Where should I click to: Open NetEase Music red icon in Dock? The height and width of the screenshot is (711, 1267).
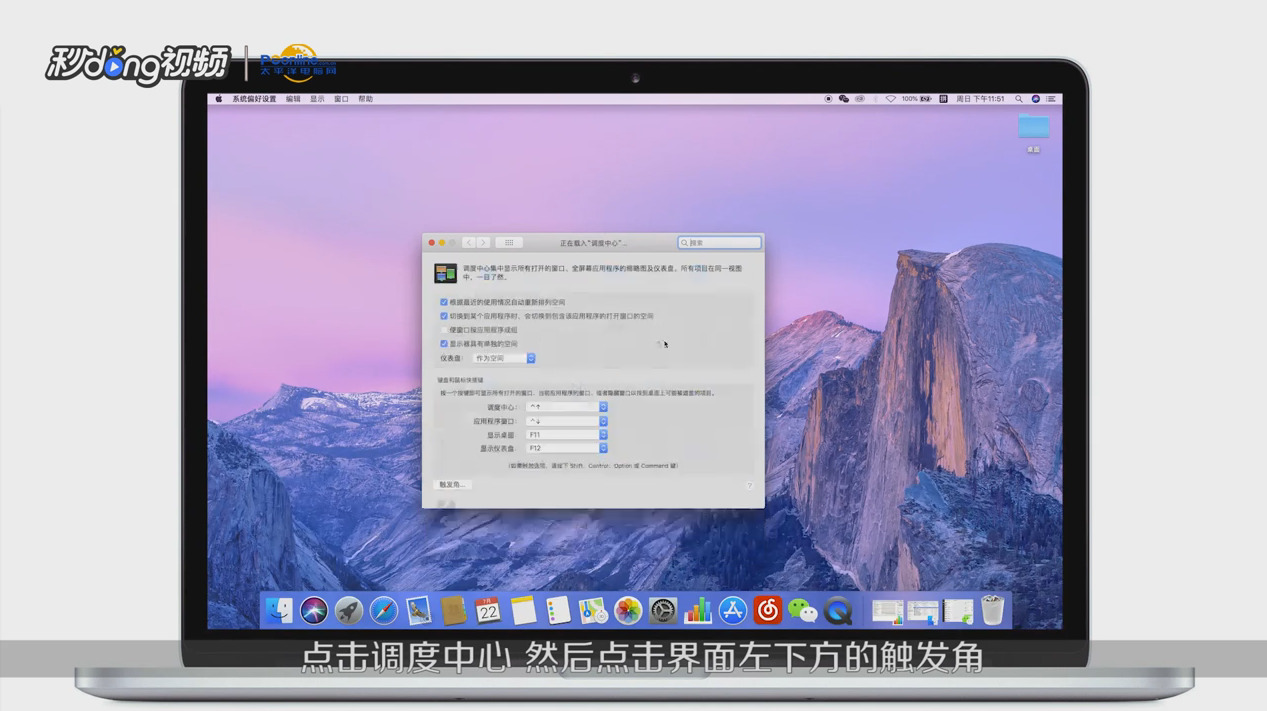pos(768,610)
